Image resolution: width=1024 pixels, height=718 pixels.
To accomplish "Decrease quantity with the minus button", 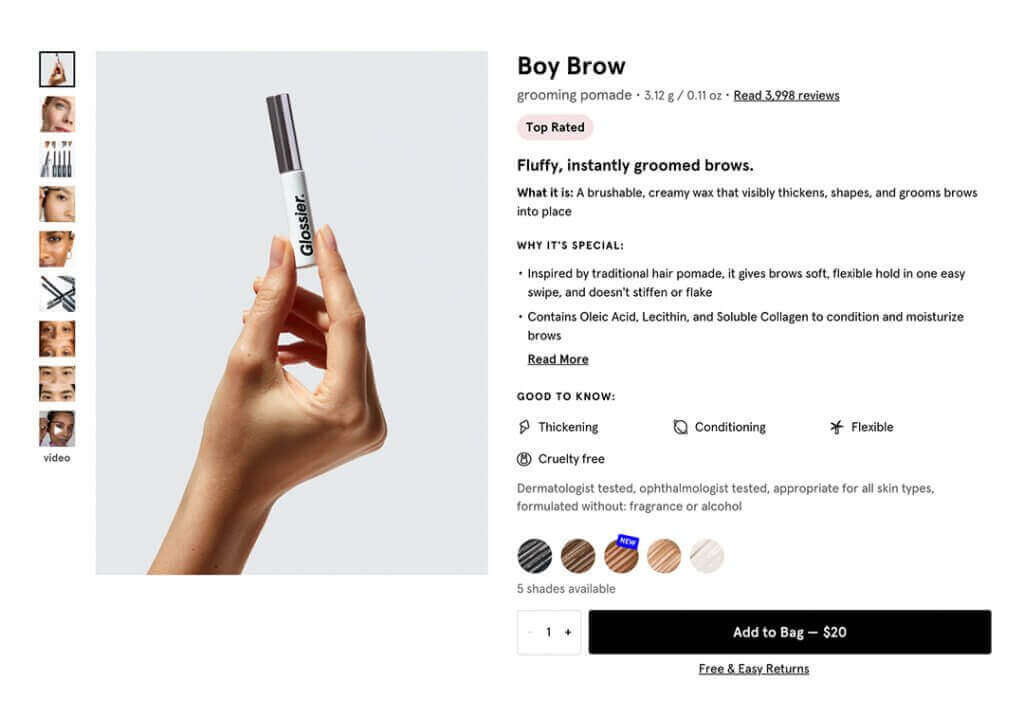I will point(530,632).
